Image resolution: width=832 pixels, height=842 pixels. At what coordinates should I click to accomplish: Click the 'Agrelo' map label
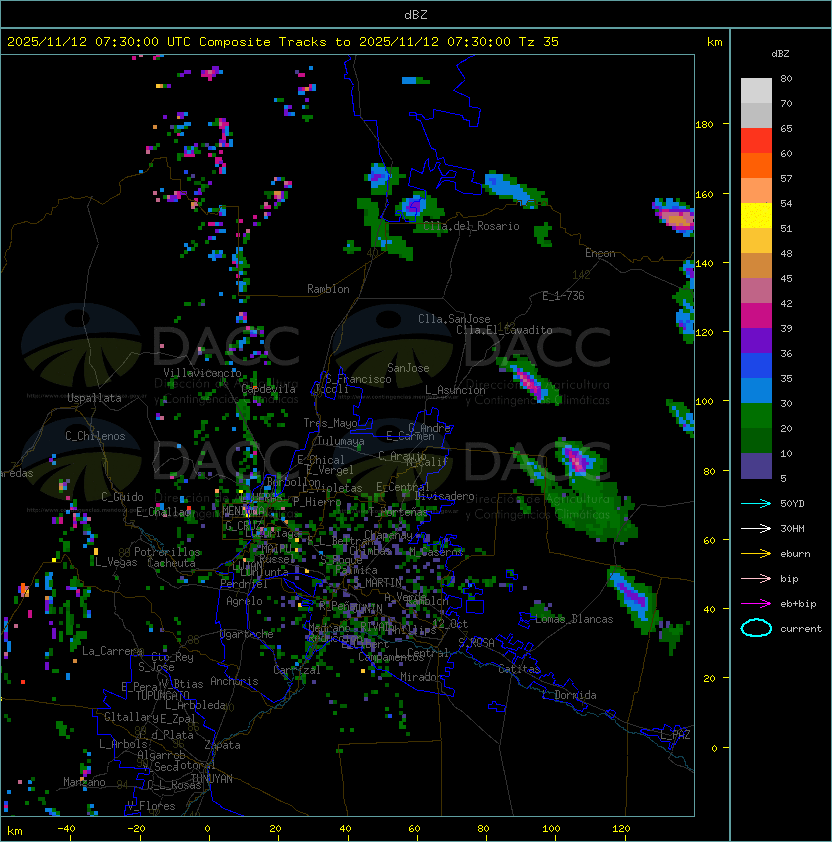(x=244, y=601)
